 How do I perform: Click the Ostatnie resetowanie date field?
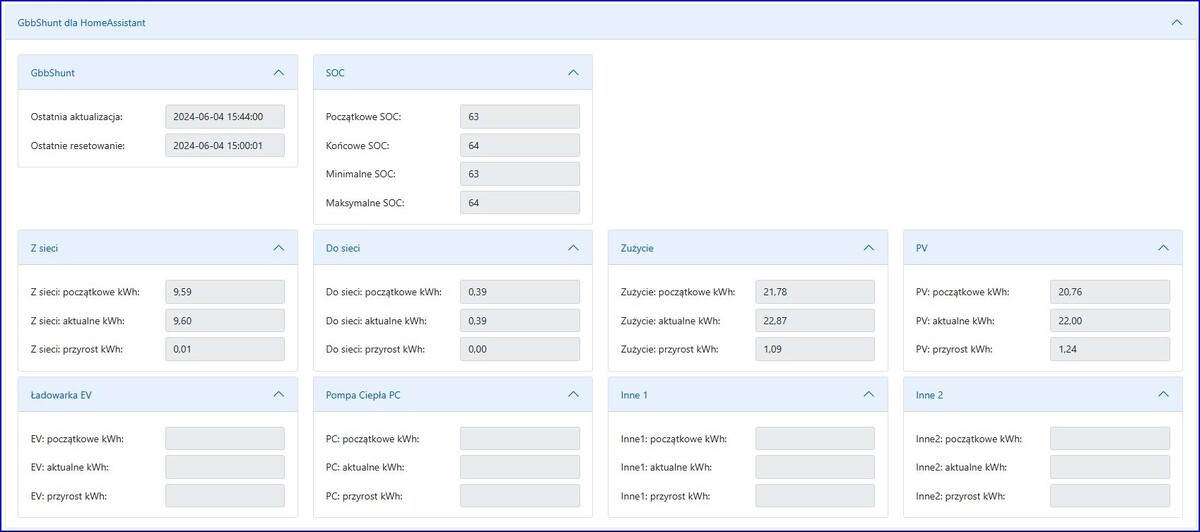(225, 146)
